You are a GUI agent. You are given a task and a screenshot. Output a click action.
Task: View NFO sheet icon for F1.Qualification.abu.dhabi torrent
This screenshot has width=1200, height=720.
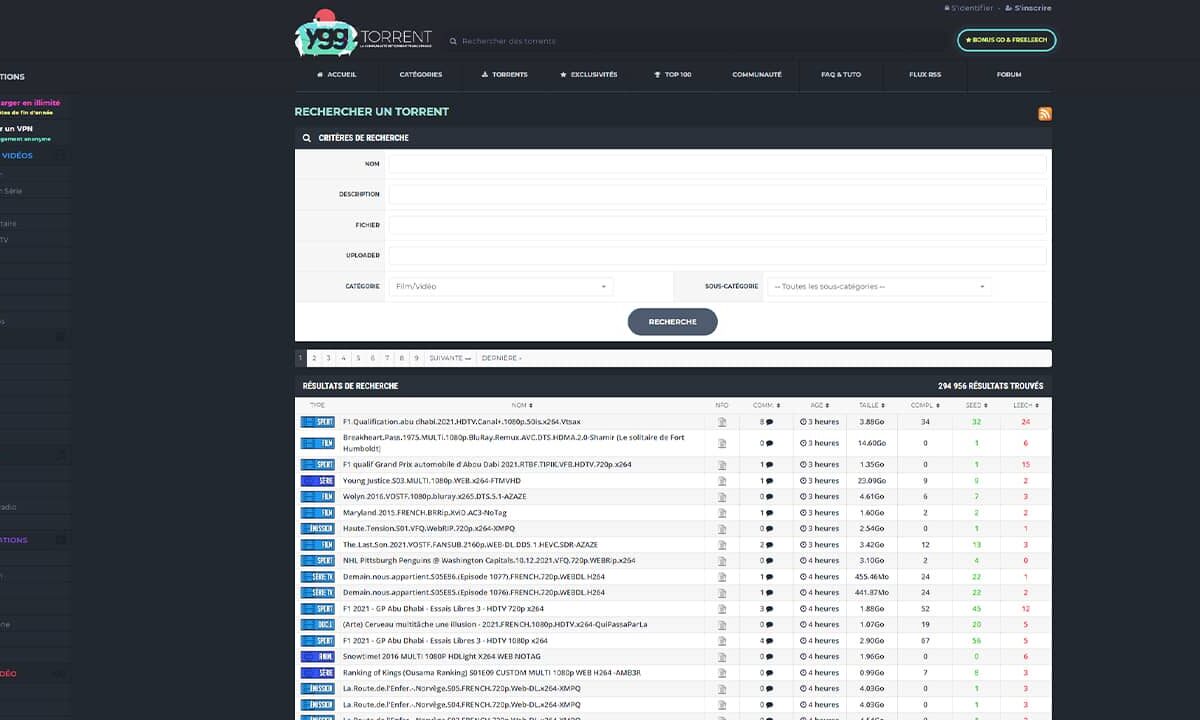tap(722, 421)
